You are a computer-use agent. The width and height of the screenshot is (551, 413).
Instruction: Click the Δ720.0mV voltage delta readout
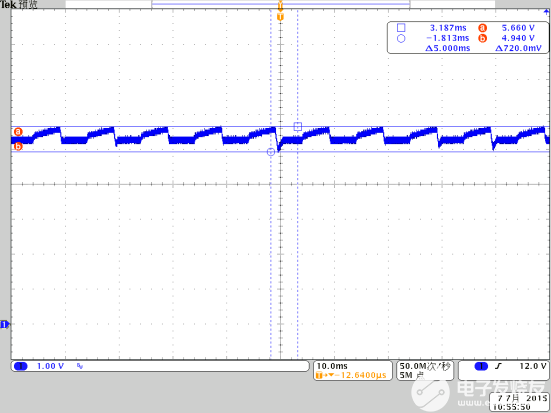pos(518,48)
